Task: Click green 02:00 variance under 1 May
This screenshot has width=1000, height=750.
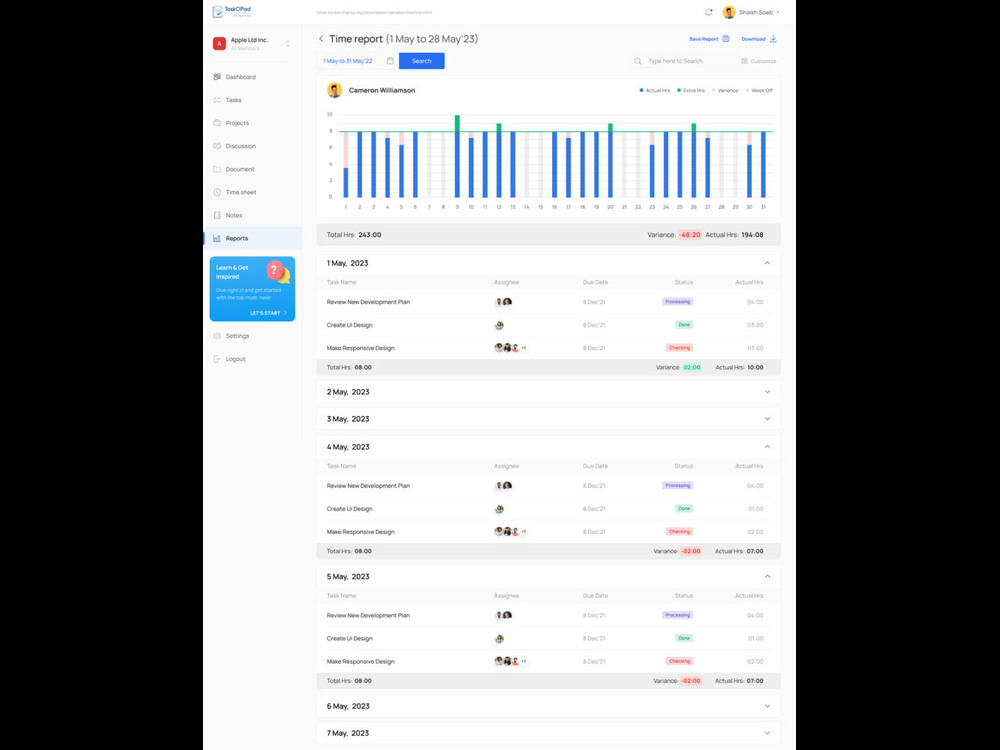Action: coord(691,367)
